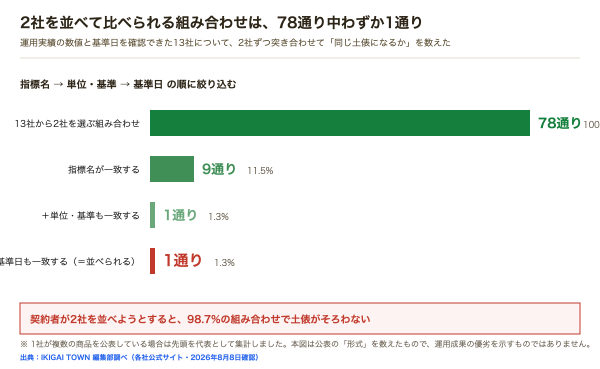600x369 pixels.
Task: Click the thin light green bar
Action: click(x=152, y=215)
